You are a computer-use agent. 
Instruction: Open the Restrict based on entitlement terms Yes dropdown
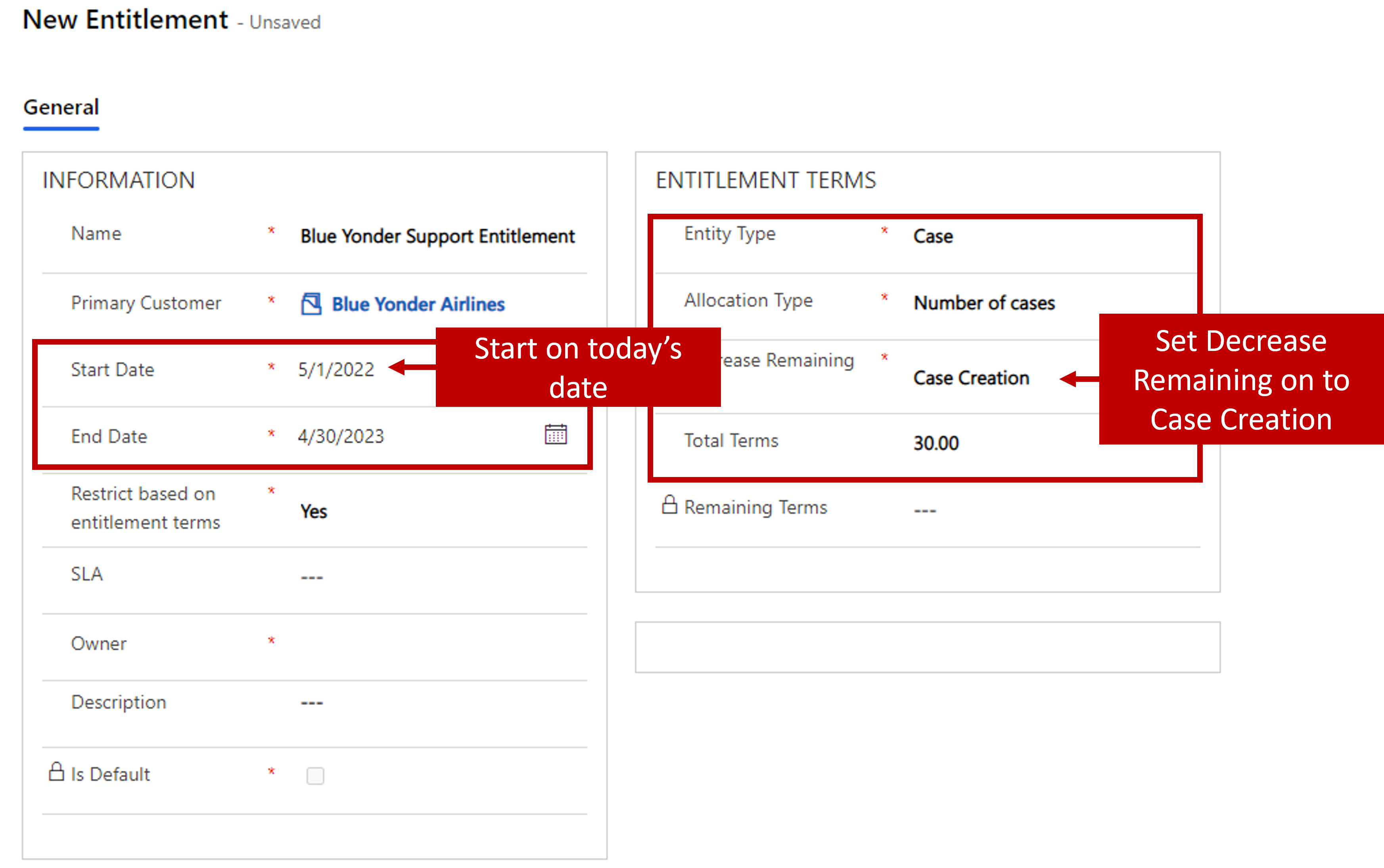coord(313,512)
